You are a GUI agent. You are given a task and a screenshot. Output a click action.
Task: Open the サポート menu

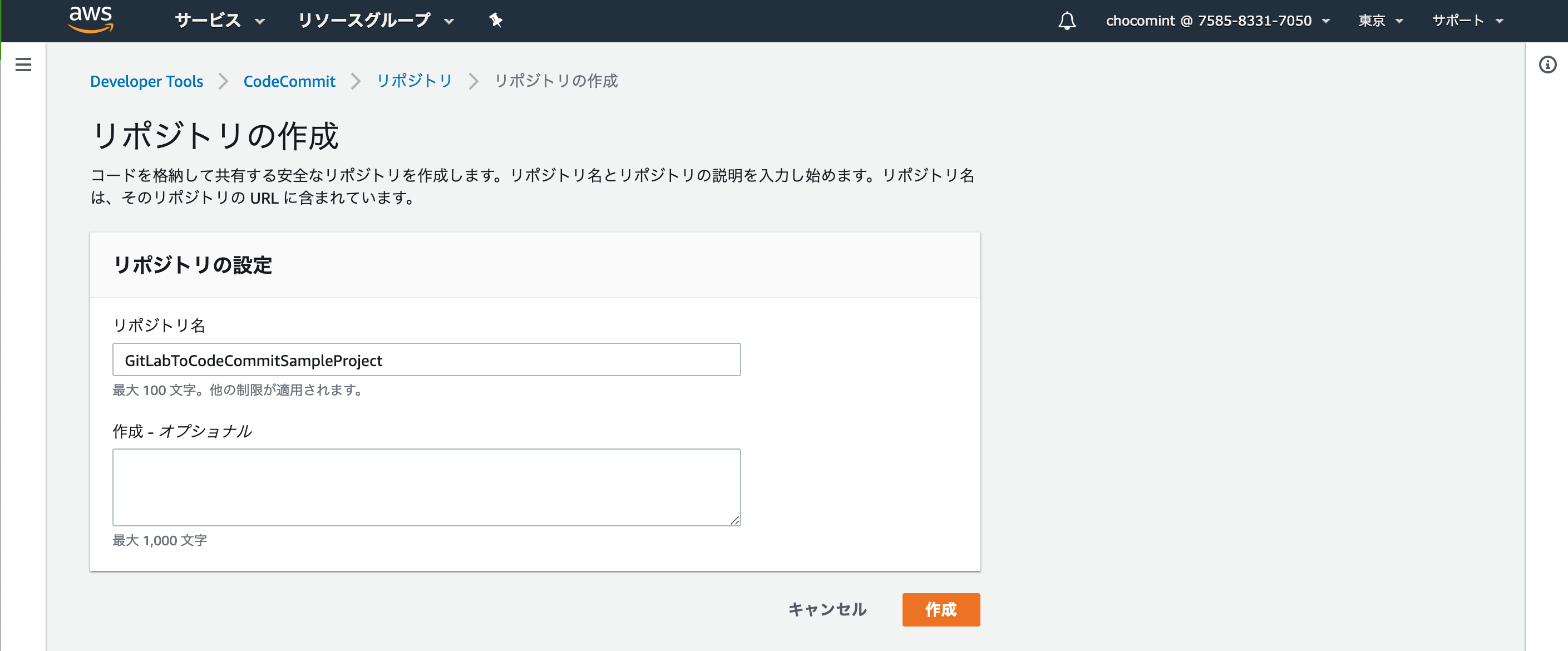(x=1467, y=21)
